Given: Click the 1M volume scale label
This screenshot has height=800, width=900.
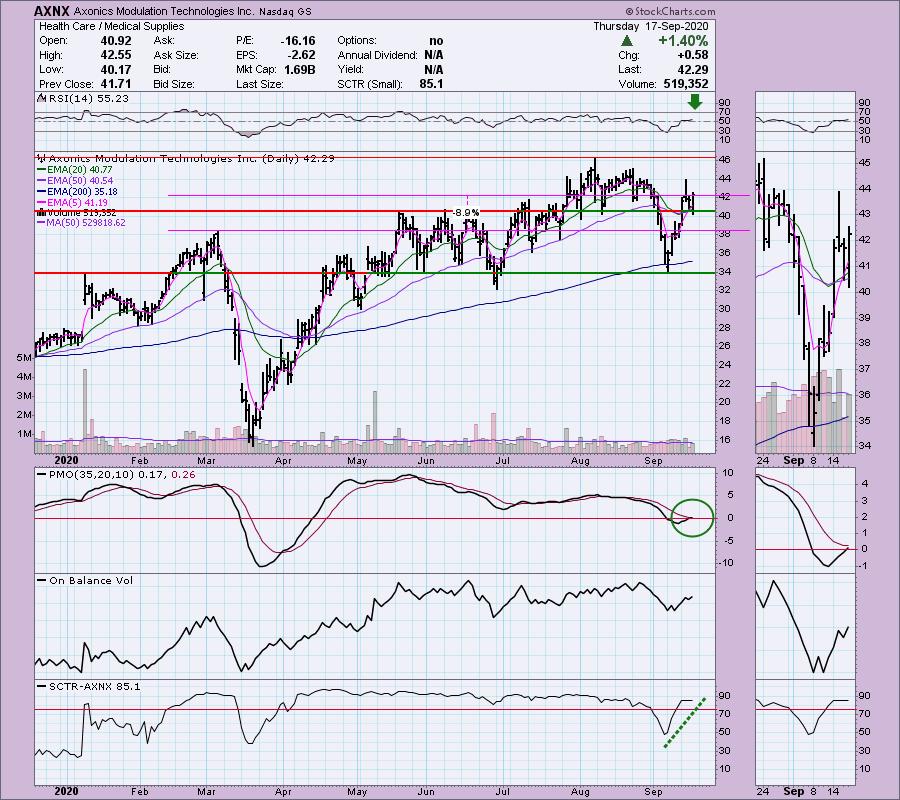Looking at the screenshot, I should tap(24, 433).
